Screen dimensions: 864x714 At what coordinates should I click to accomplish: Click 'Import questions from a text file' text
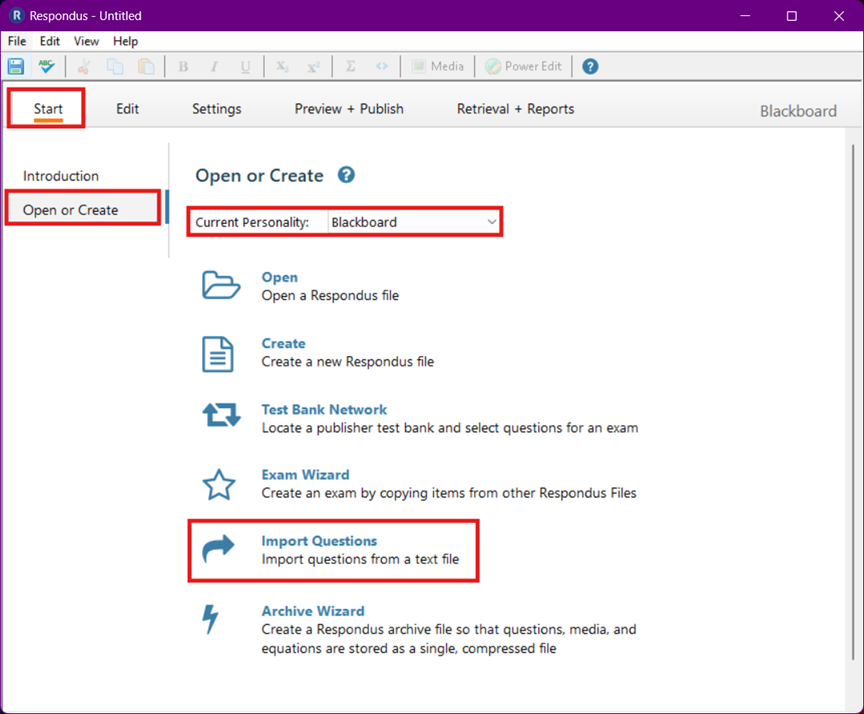coord(360,559)
